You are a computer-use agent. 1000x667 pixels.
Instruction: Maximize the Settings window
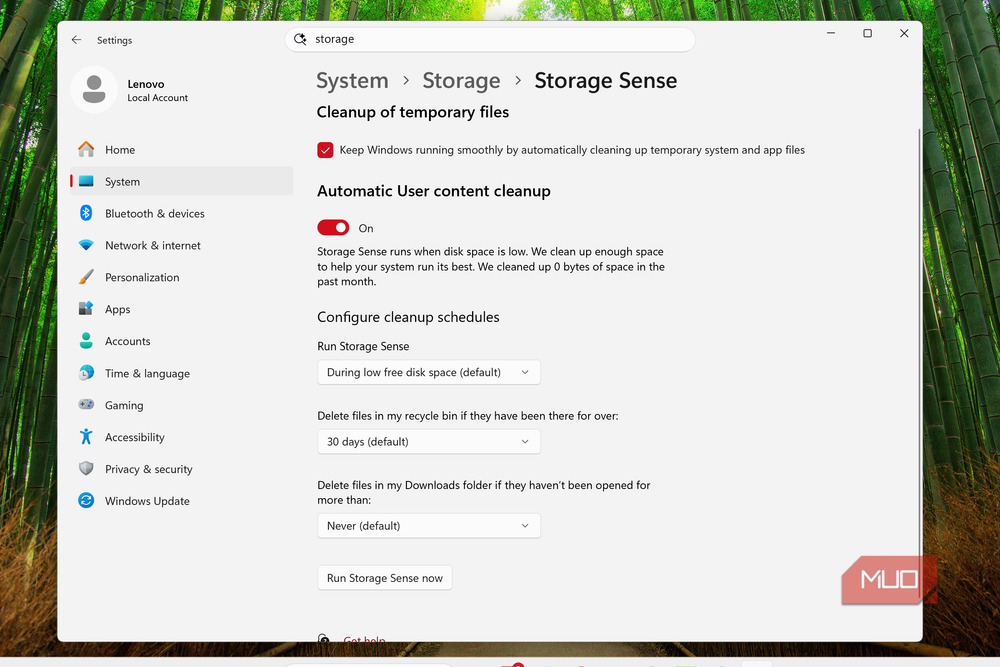(x=867, y=33)
